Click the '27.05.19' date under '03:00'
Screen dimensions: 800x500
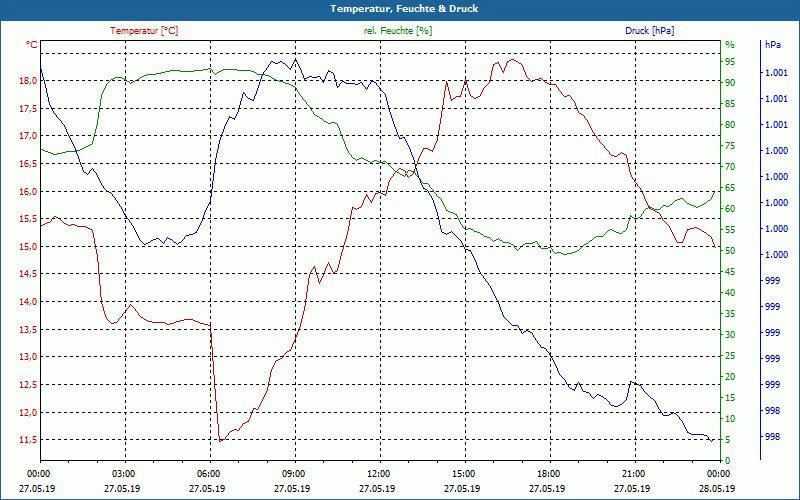pos(122,489)
